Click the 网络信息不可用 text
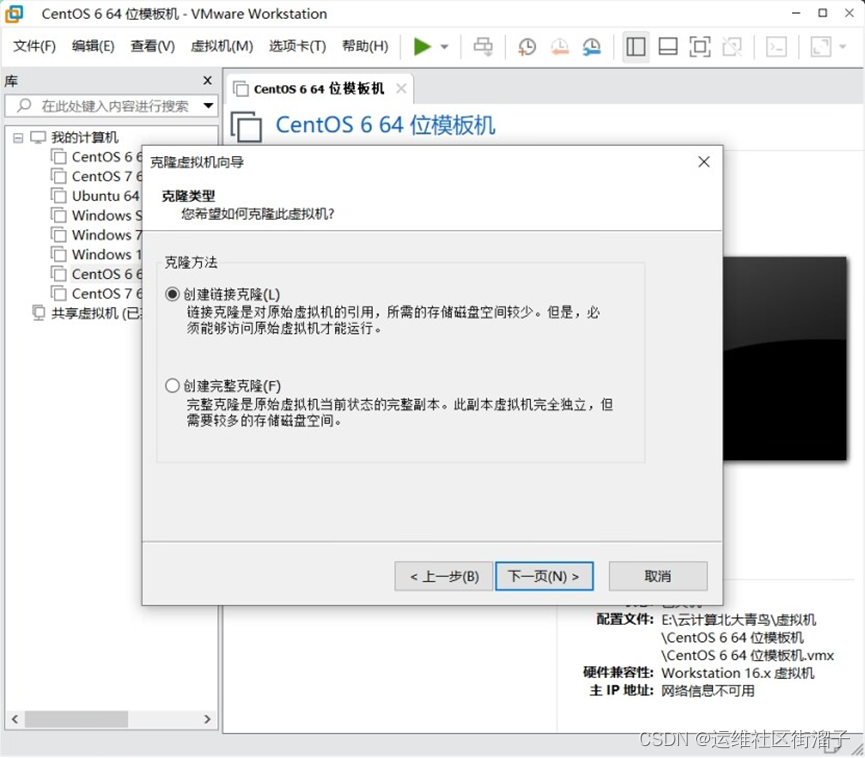 coord(708,691)
